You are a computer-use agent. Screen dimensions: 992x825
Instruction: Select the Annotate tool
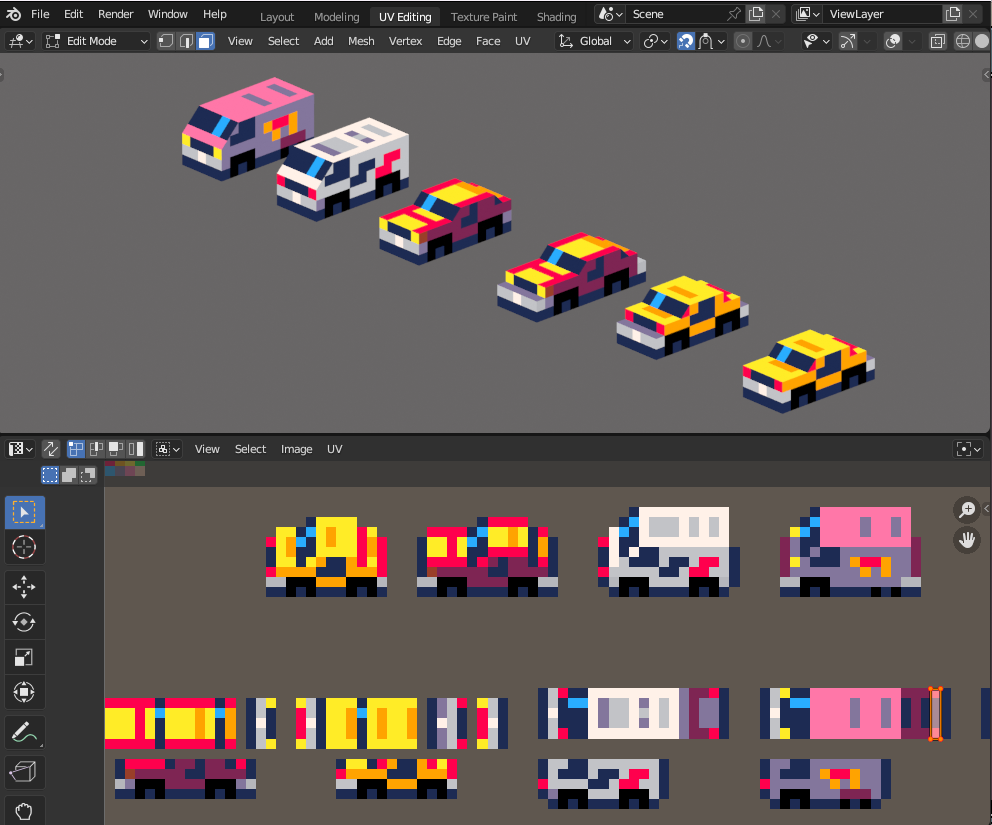pos(24,733)
